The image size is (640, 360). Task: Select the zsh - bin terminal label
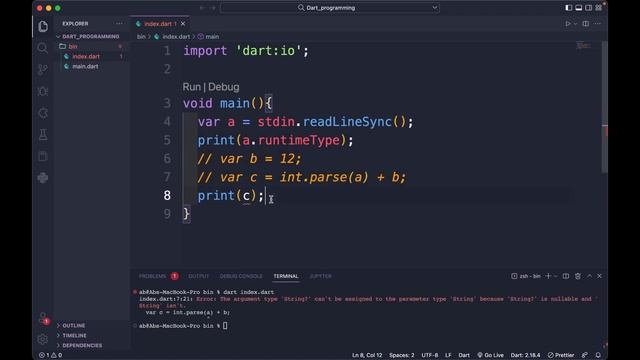pos(526,276)
